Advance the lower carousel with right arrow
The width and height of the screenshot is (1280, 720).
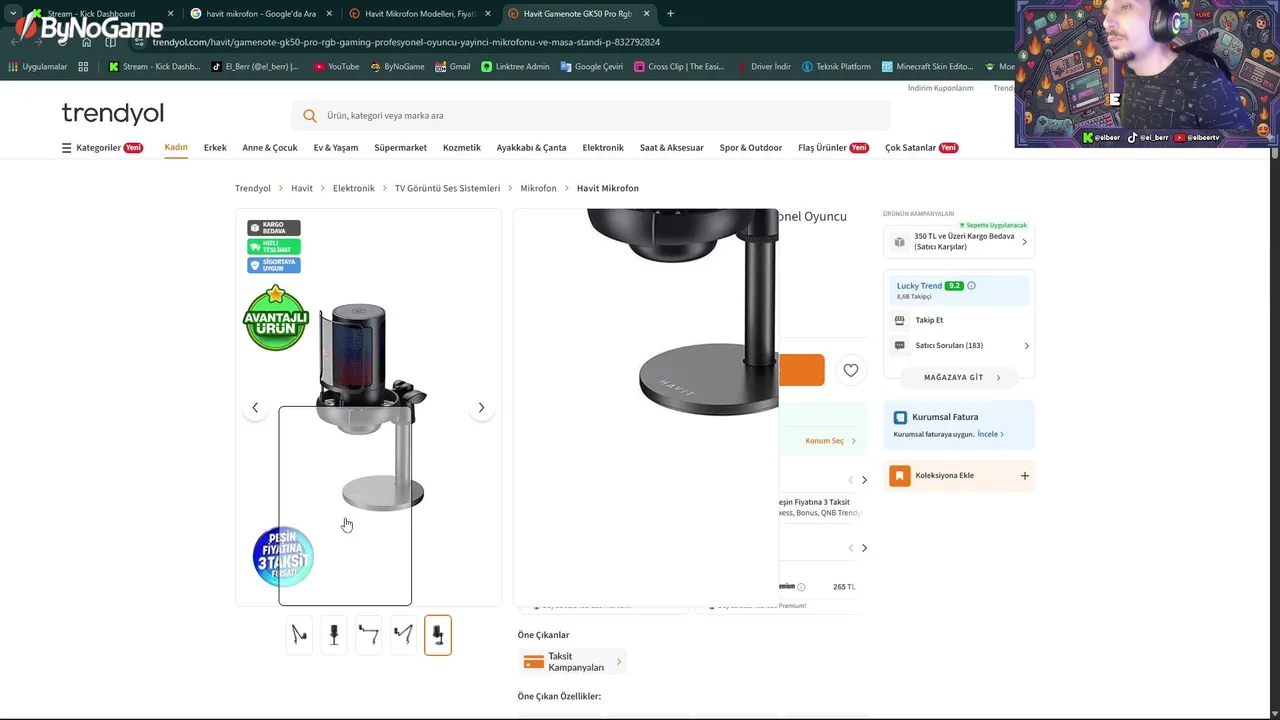[864, 548]
